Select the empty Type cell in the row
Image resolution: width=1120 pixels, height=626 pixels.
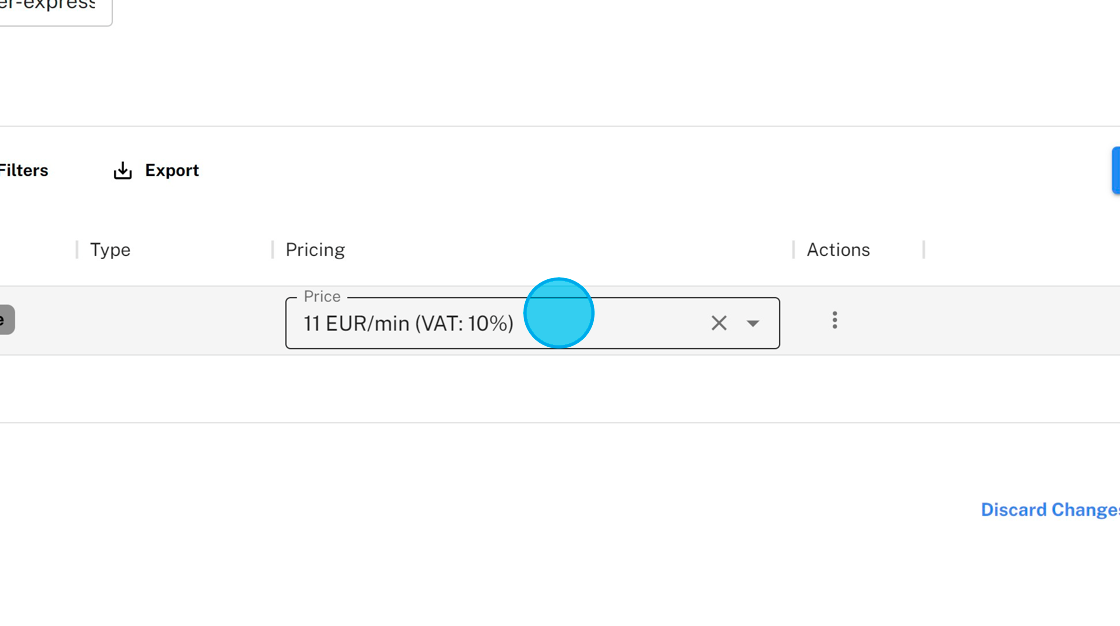point(175,321)
